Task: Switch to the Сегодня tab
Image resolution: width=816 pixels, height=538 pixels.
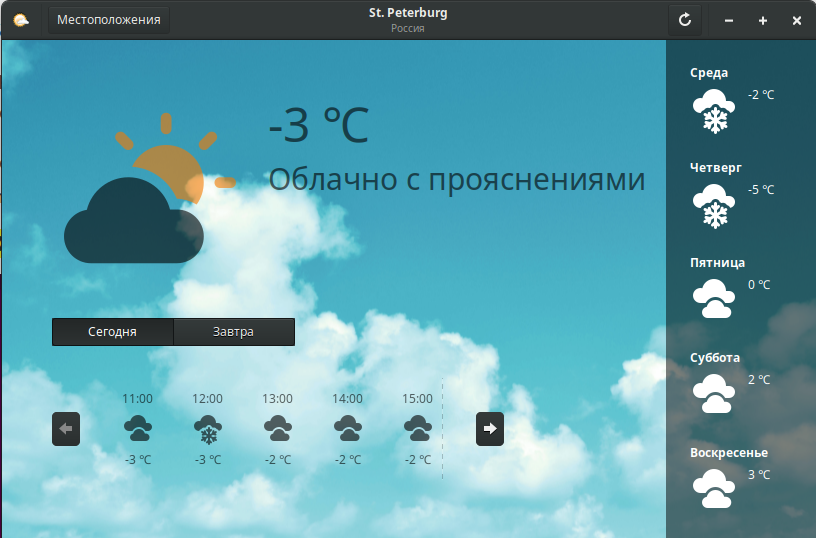Action: (113, 332)
